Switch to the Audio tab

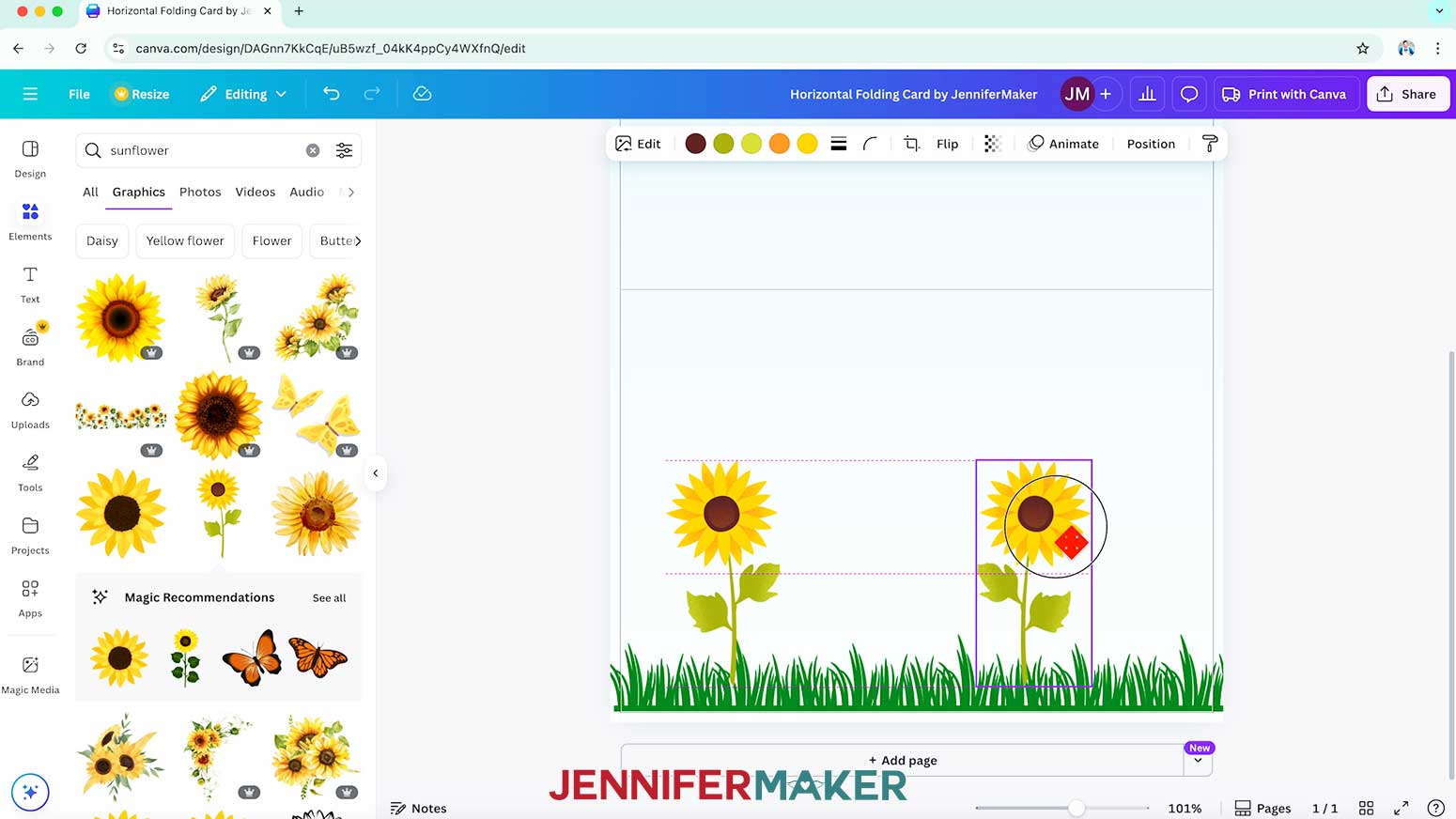(x=306, y=192)
